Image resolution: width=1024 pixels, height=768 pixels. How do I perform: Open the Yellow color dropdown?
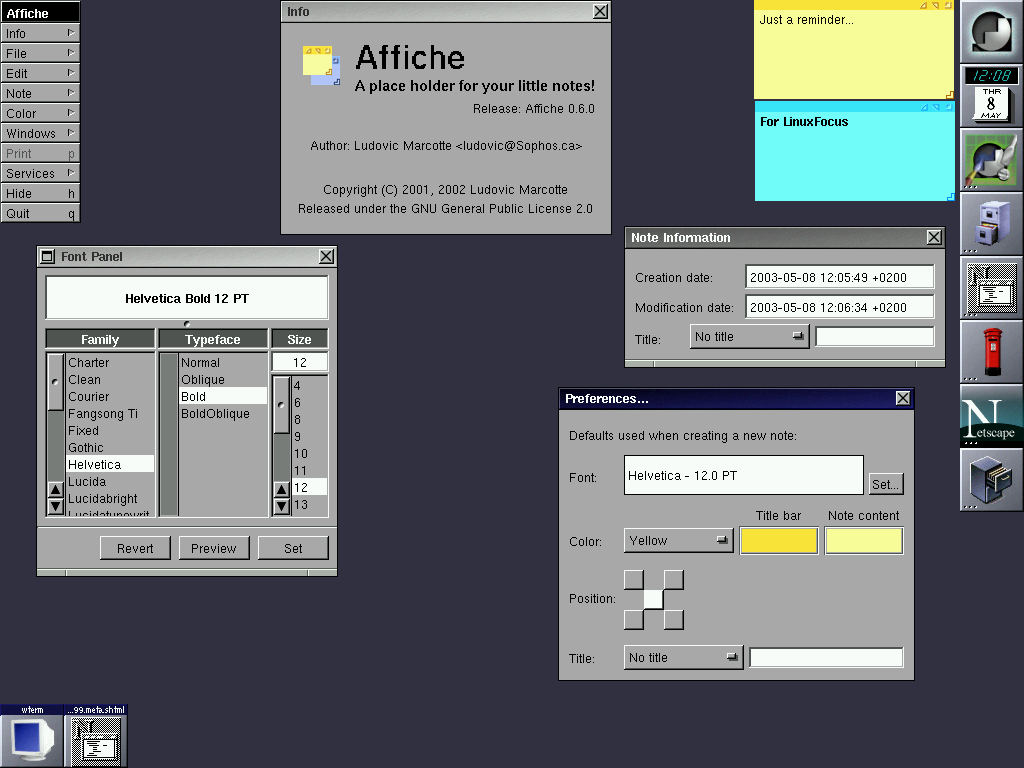678,541
